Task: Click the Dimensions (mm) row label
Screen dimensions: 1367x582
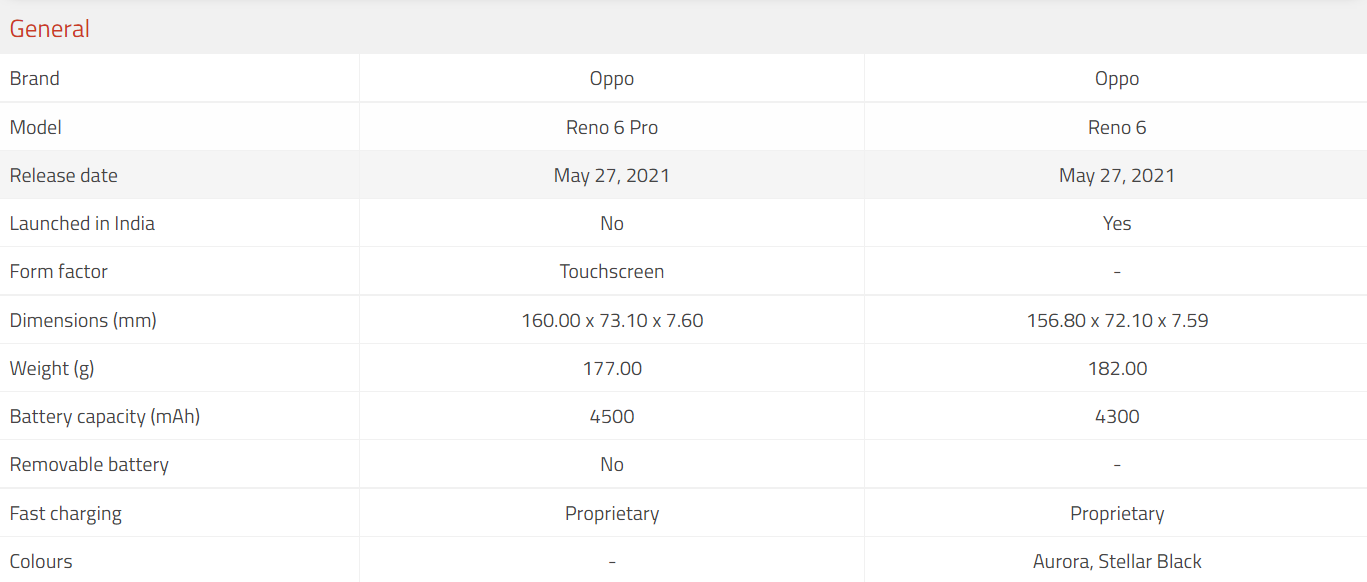Action: coord(83,320)
